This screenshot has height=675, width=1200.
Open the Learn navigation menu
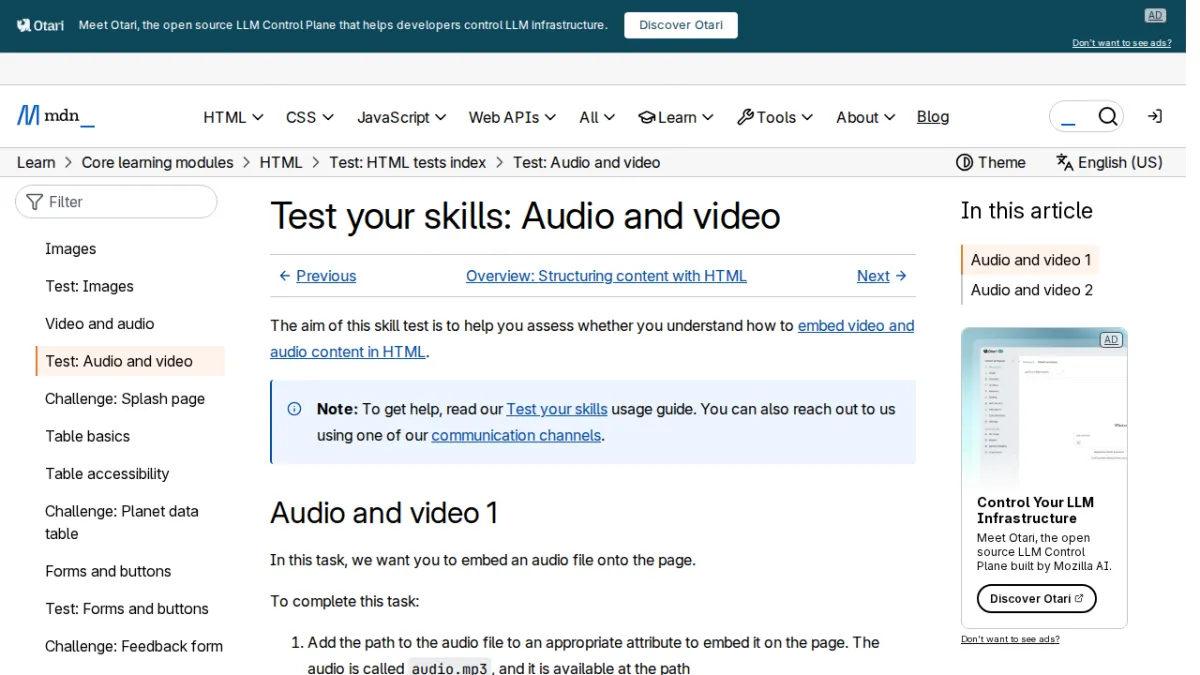[x=676, y=117]
